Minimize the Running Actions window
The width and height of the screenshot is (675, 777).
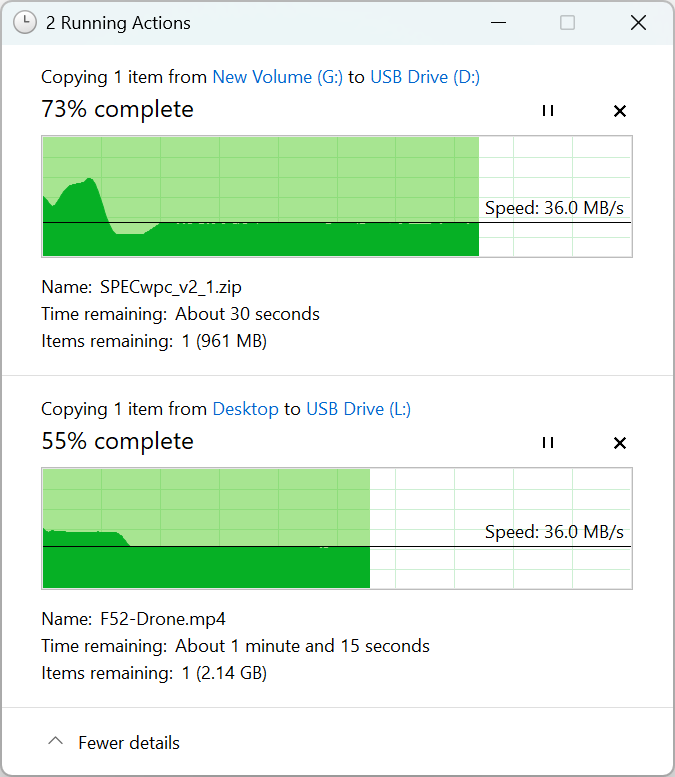point(496,22)
